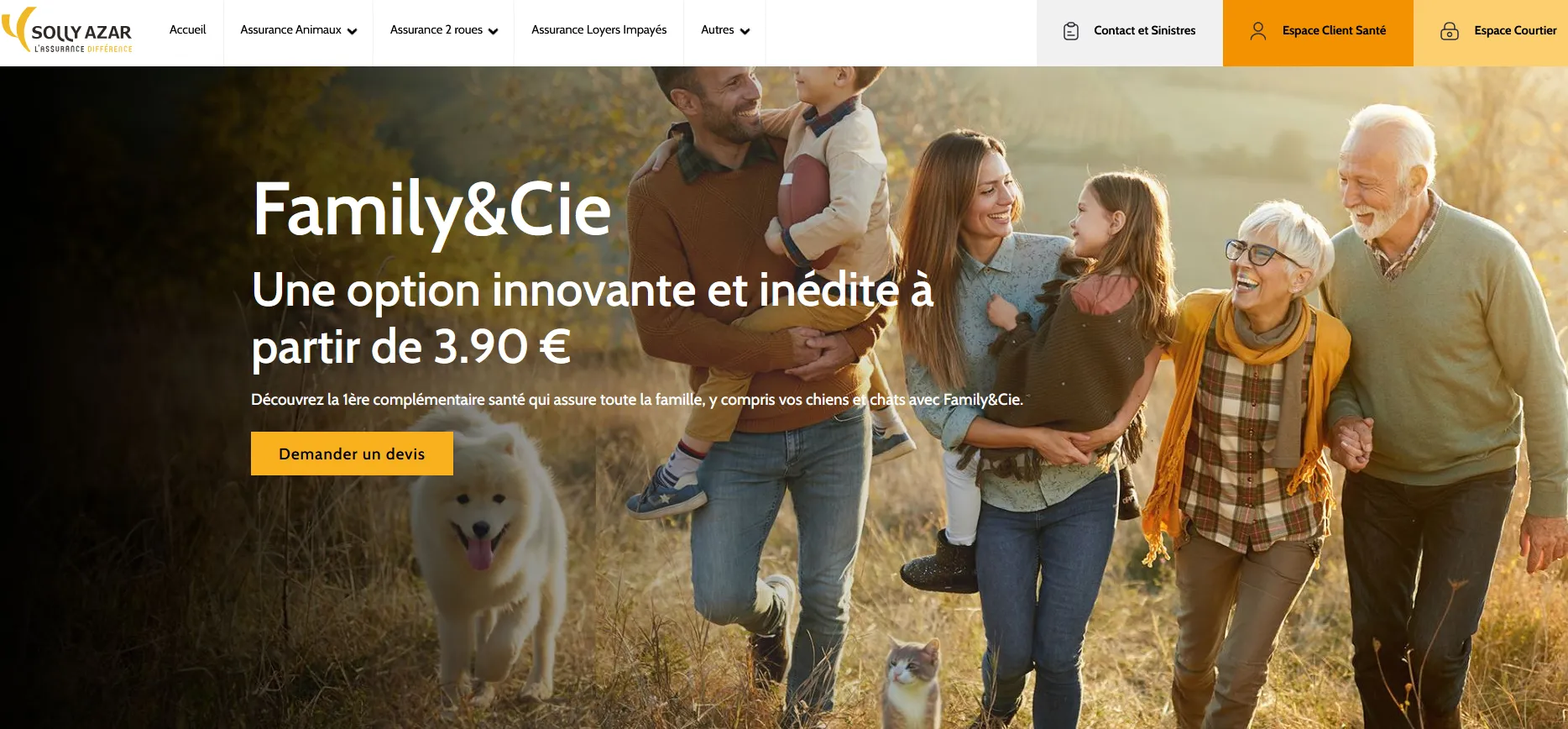The image size is (1568, 729).
Task: Click the 'partir de 3.90 €' subtitle
Action: [411, 346]
